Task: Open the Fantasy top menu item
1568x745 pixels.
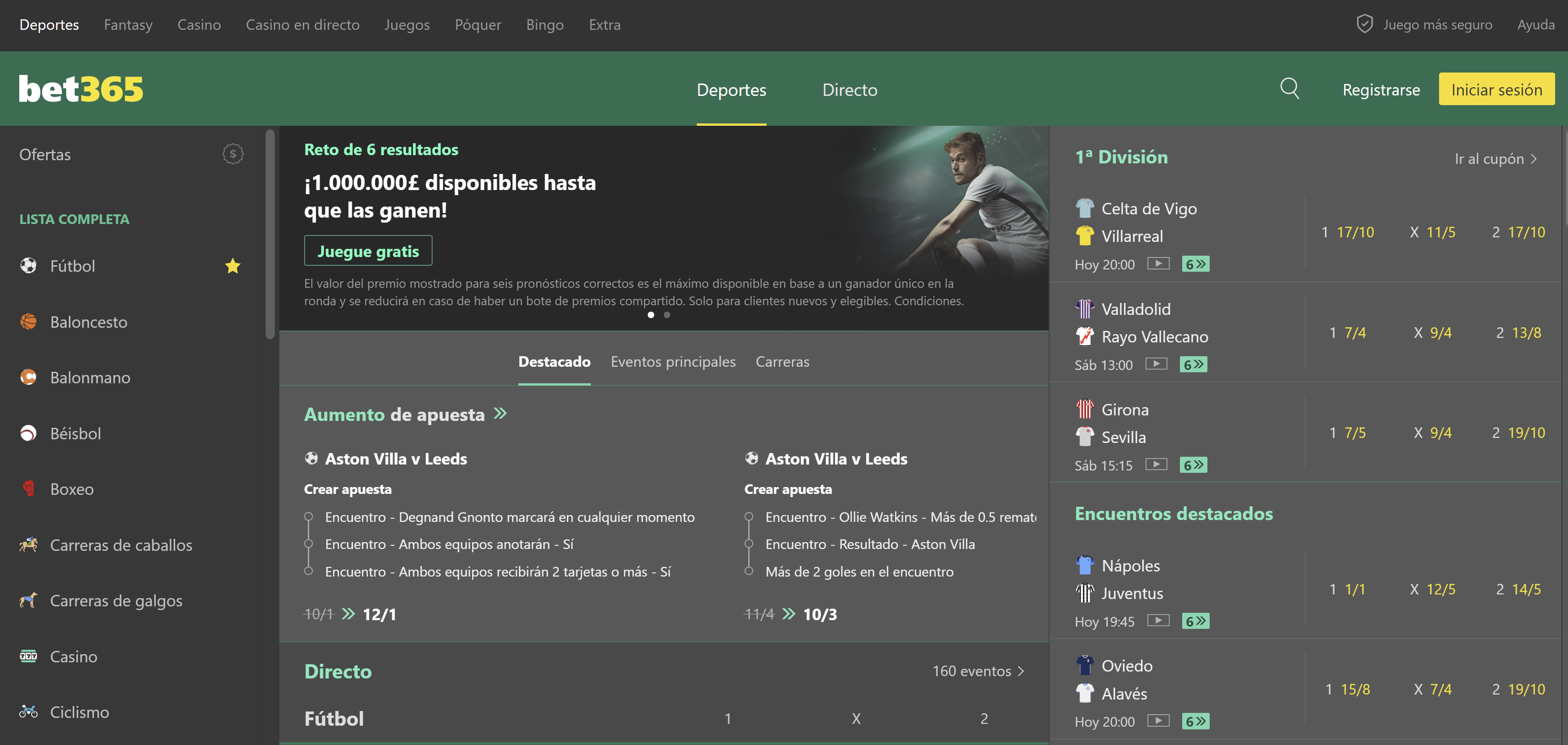Action: coord(128,24)
